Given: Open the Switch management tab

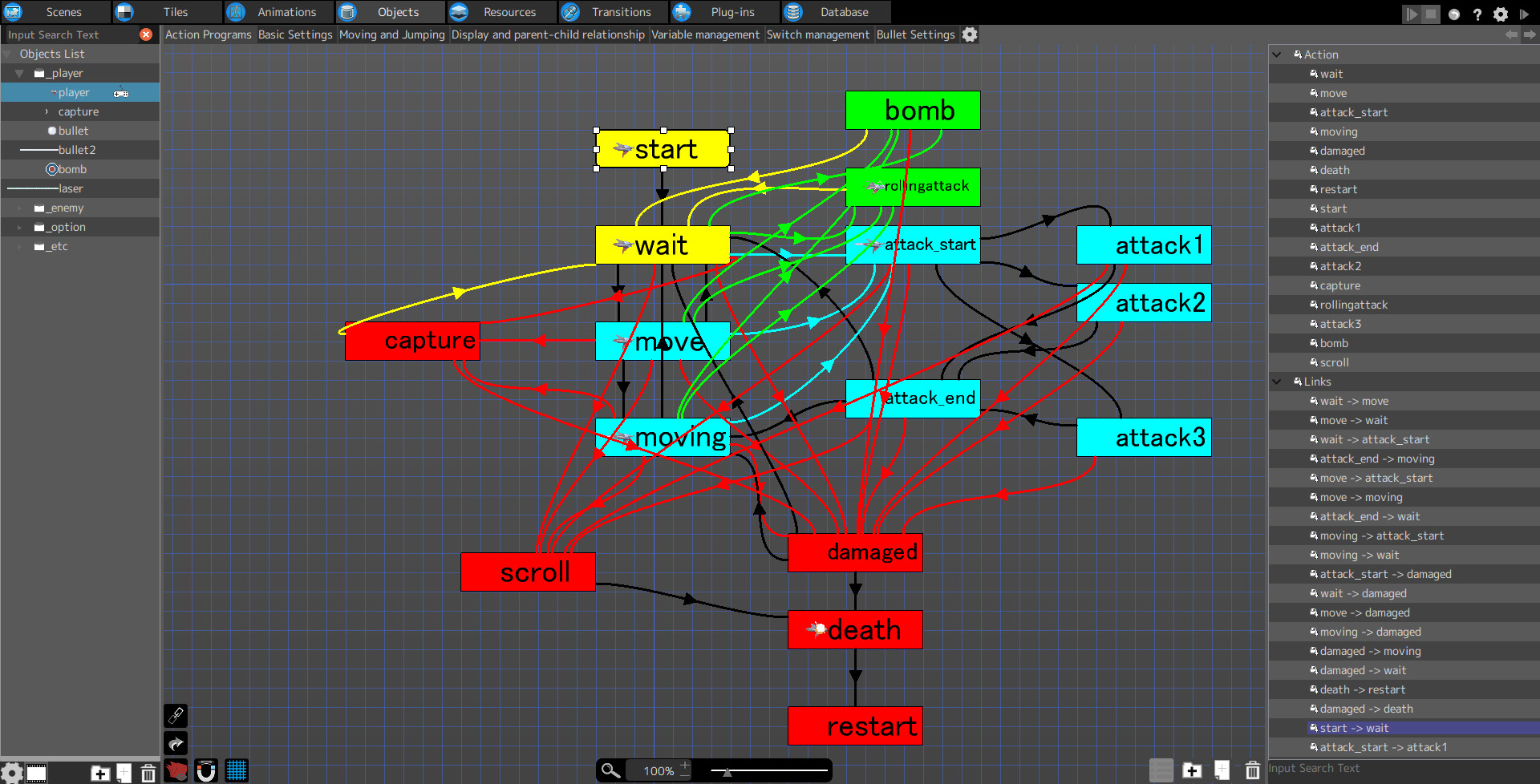Looking at the screenshot, I should [x=818, y=34].
